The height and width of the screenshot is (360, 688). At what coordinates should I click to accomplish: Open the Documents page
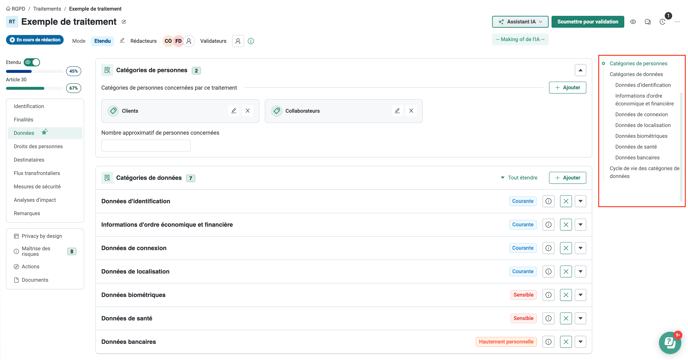click(31, 280)
